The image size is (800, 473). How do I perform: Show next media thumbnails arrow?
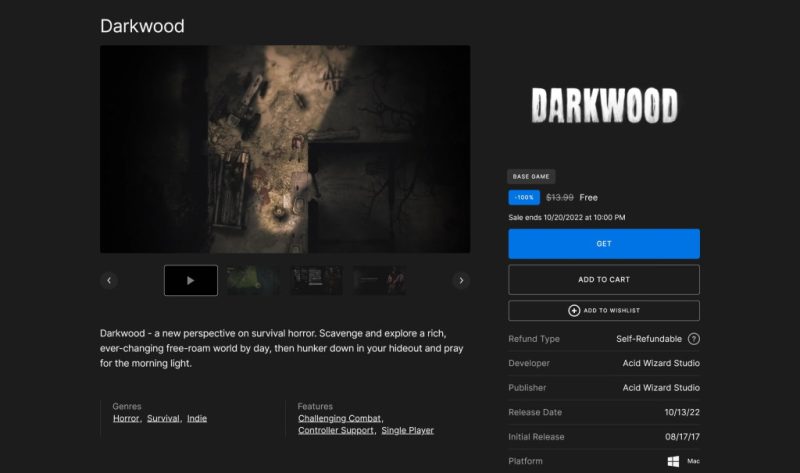pos(461,280)
